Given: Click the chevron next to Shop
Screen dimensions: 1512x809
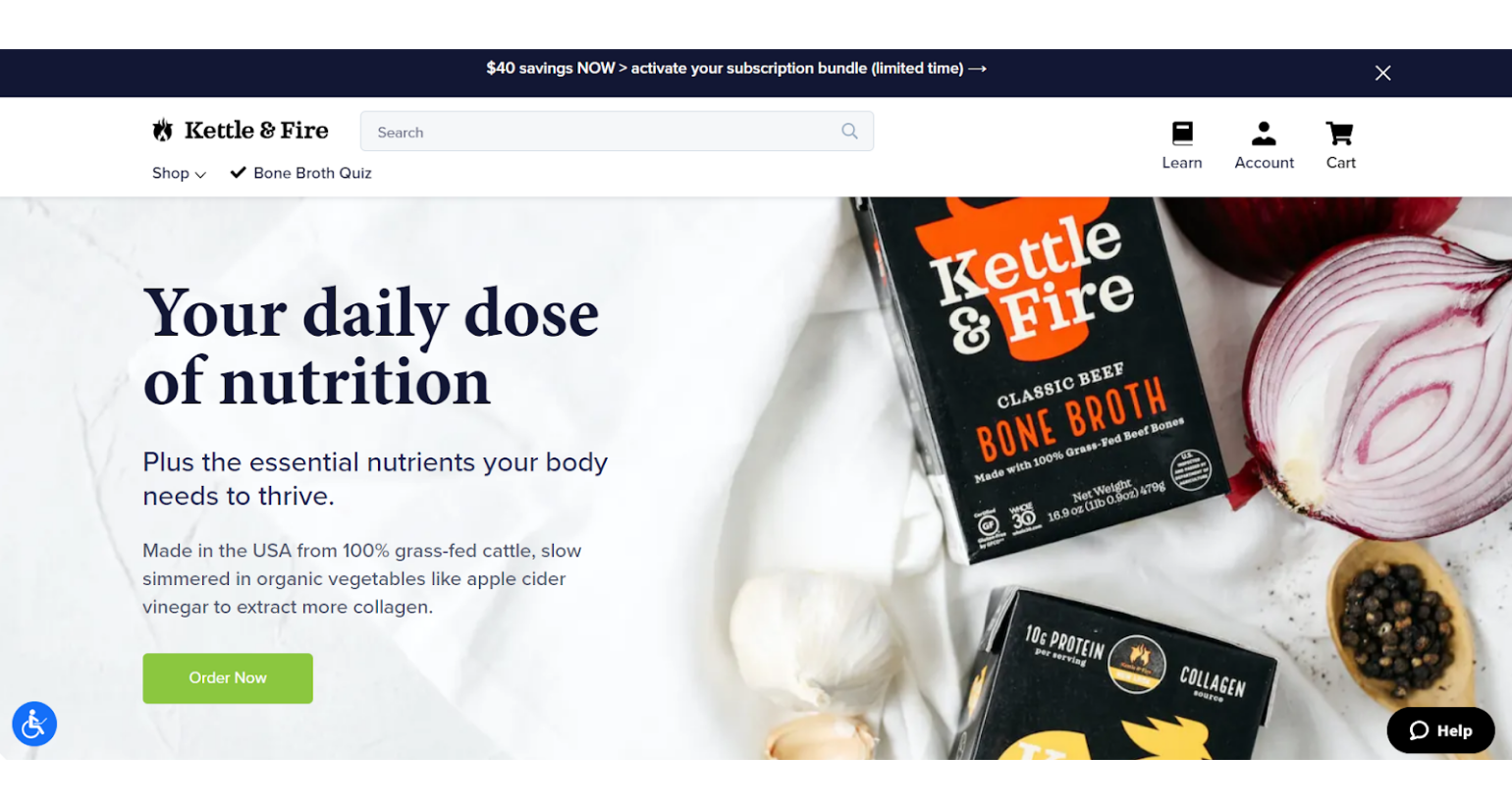Looking at the screenshot, I should 200,175.
